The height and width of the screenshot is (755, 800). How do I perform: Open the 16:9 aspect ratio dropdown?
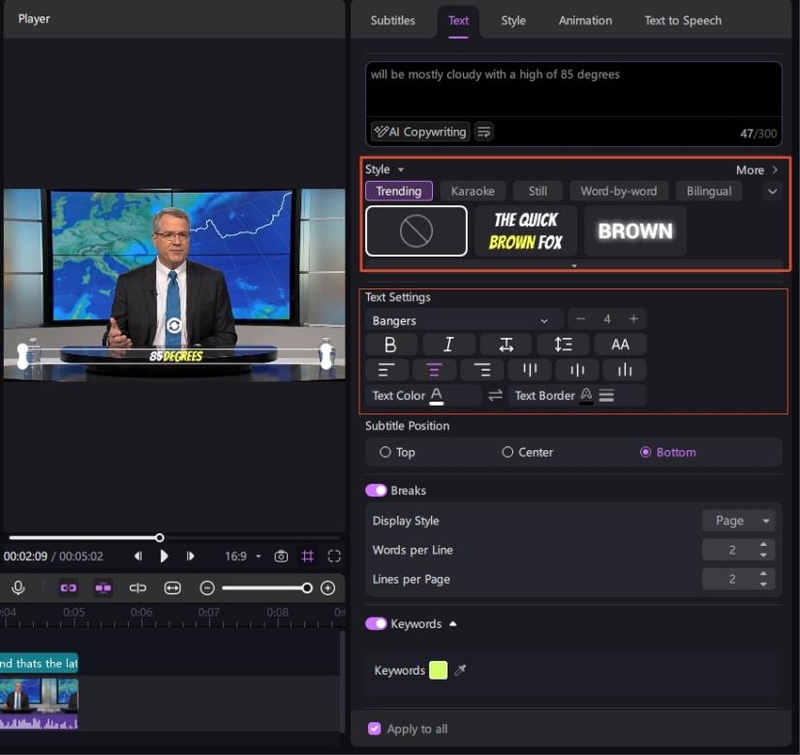click(x=243, y=556)
